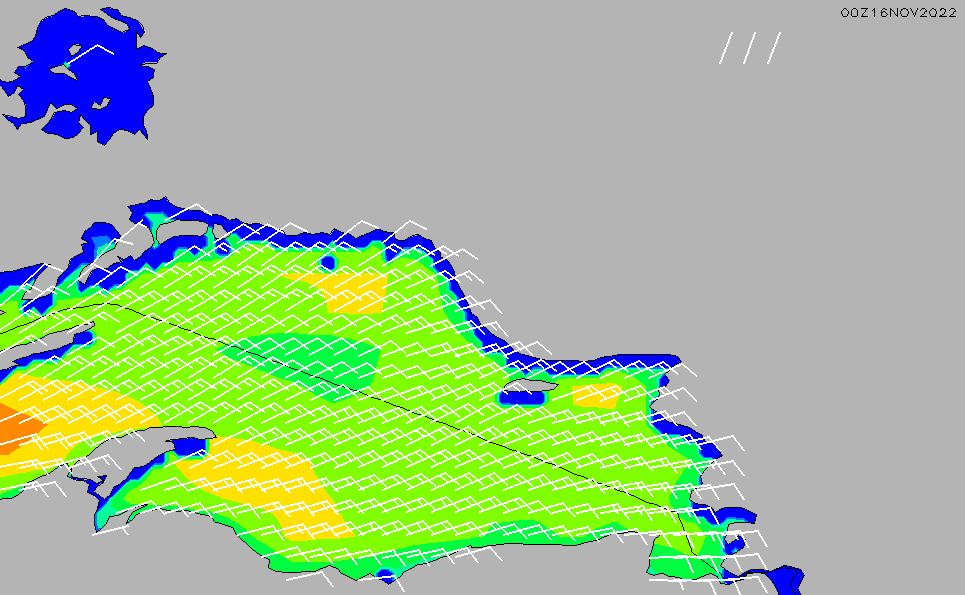Viewport: 965px width, 595px height.
Task: Click the 00Z16NOV2022 timestamp label
Action: coord(898,12)
